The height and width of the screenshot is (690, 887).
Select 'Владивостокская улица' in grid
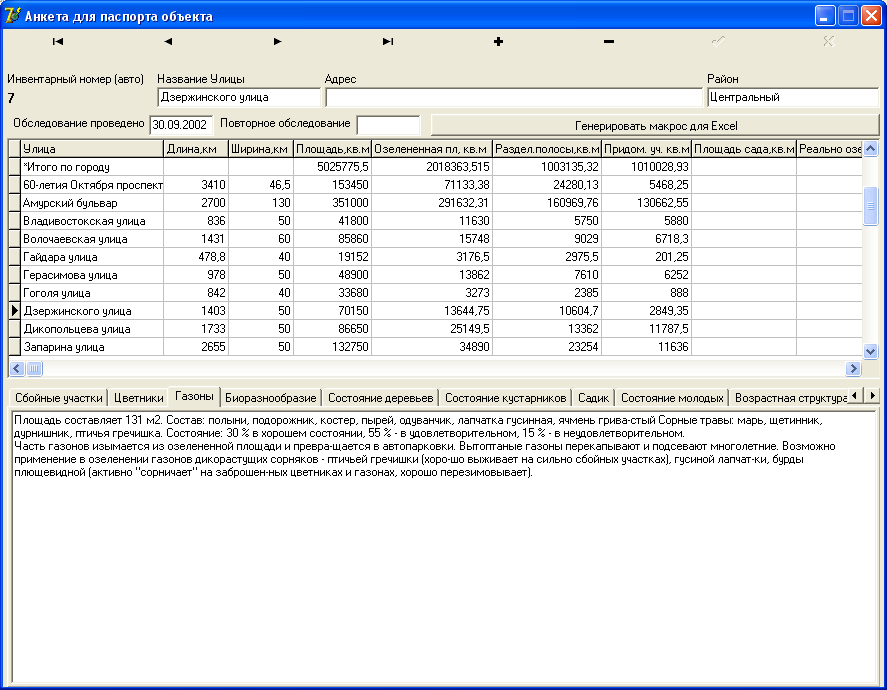436,221
